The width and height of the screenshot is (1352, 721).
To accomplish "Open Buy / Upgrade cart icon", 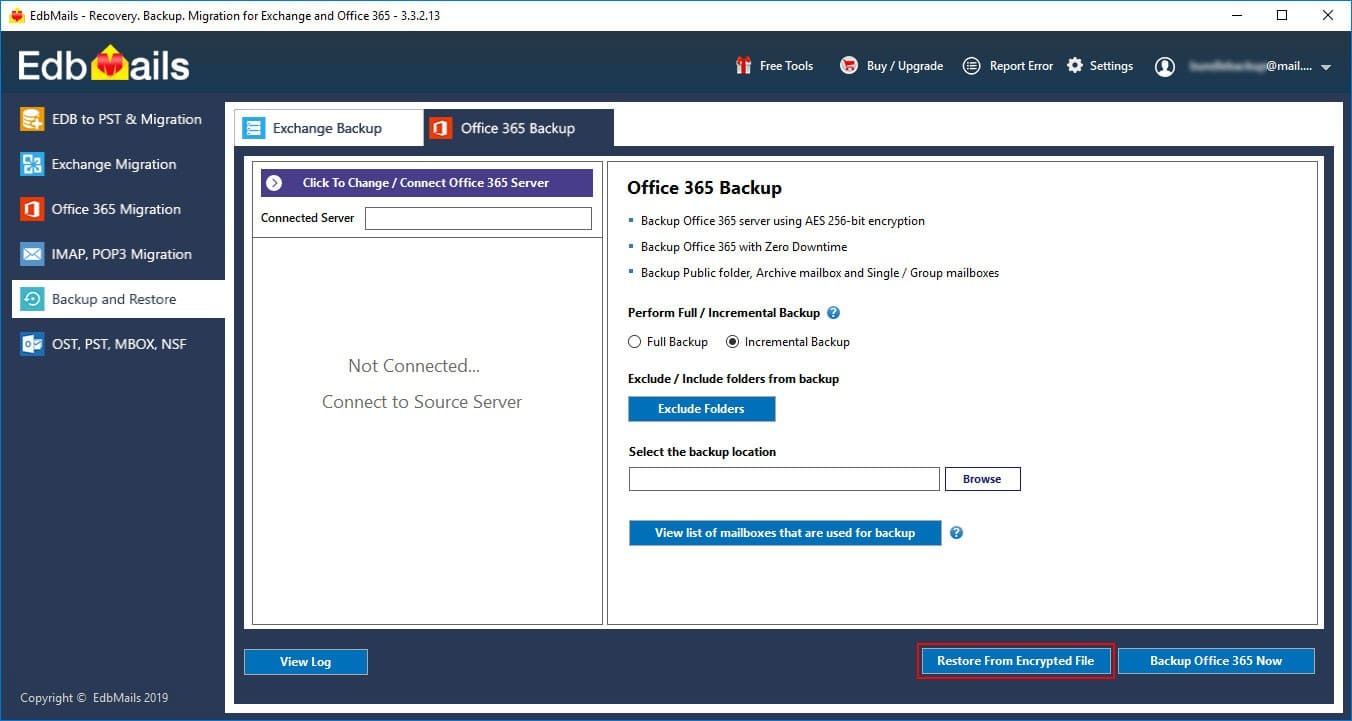I will click(849, 66).
